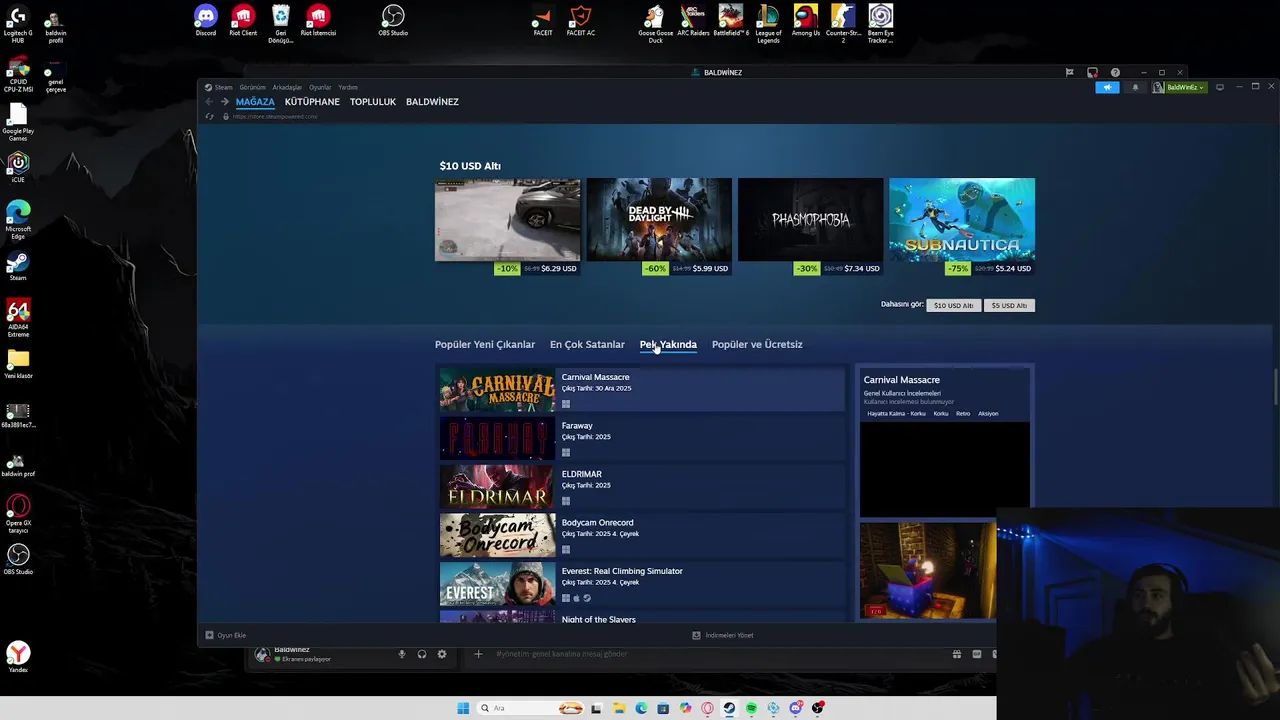Select Carnival Massacre list row
Screen dimensions: 1280x720
pyautogui.click(x=642, y=390)
